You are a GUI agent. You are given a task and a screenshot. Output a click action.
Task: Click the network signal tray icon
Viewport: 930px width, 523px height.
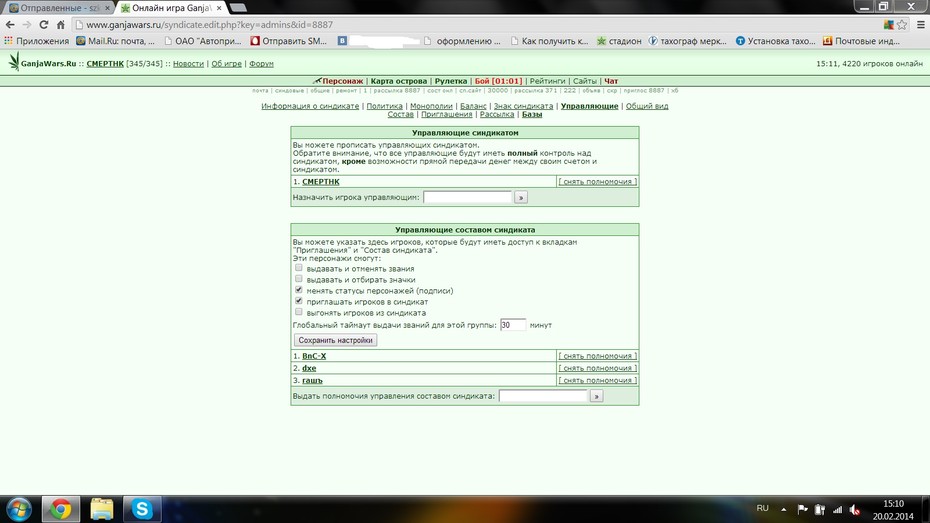[837, 509]
